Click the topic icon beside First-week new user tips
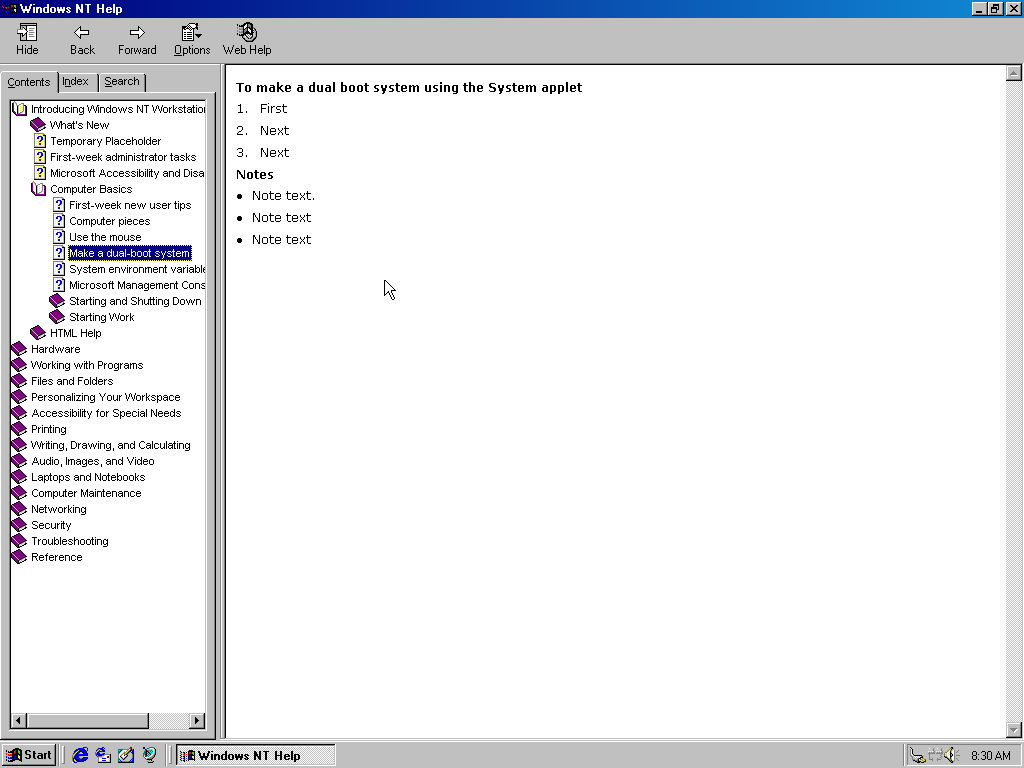 point(59,205)
